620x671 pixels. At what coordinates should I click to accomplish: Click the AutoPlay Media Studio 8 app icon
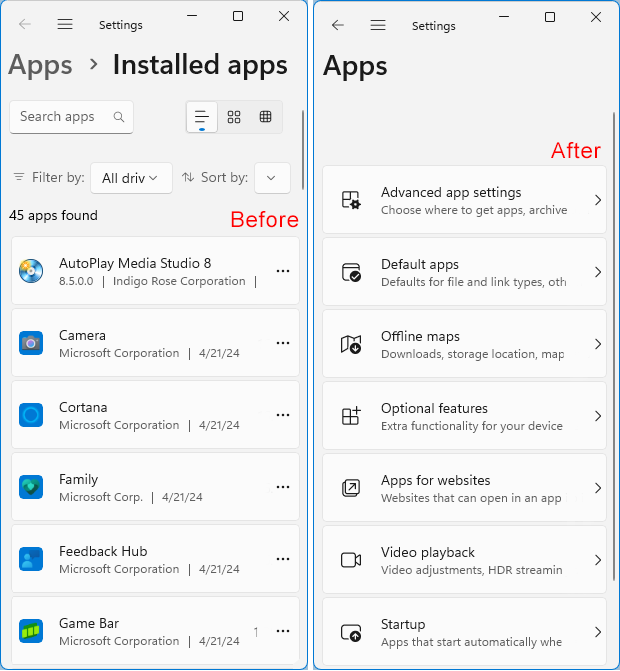pyautogui.click(x=31, y=271)
